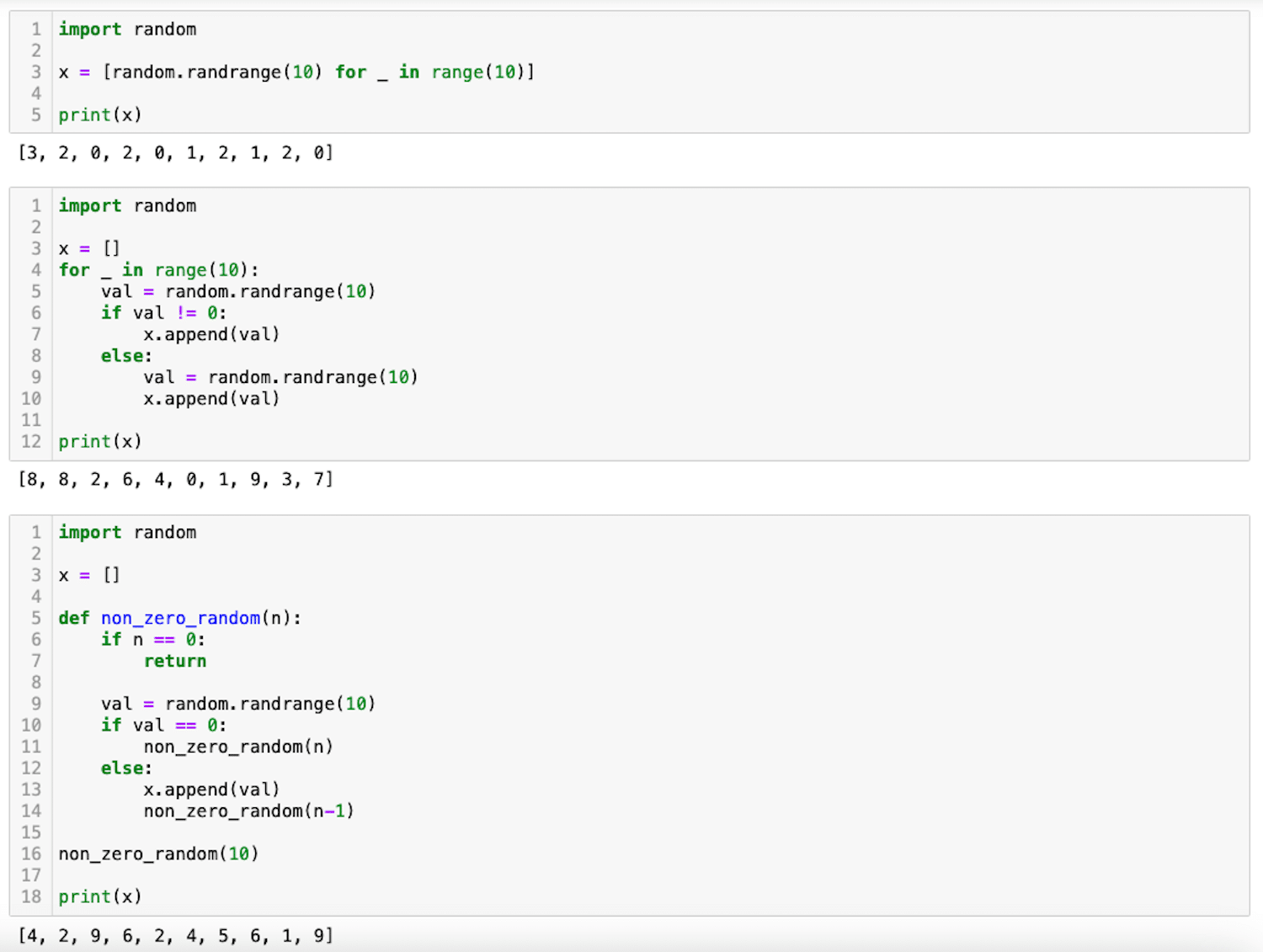This screenshot has width=1263, height=952.
Task: Click the 'for _ in range(10):' loop line
Action: (x=158, y=270)
